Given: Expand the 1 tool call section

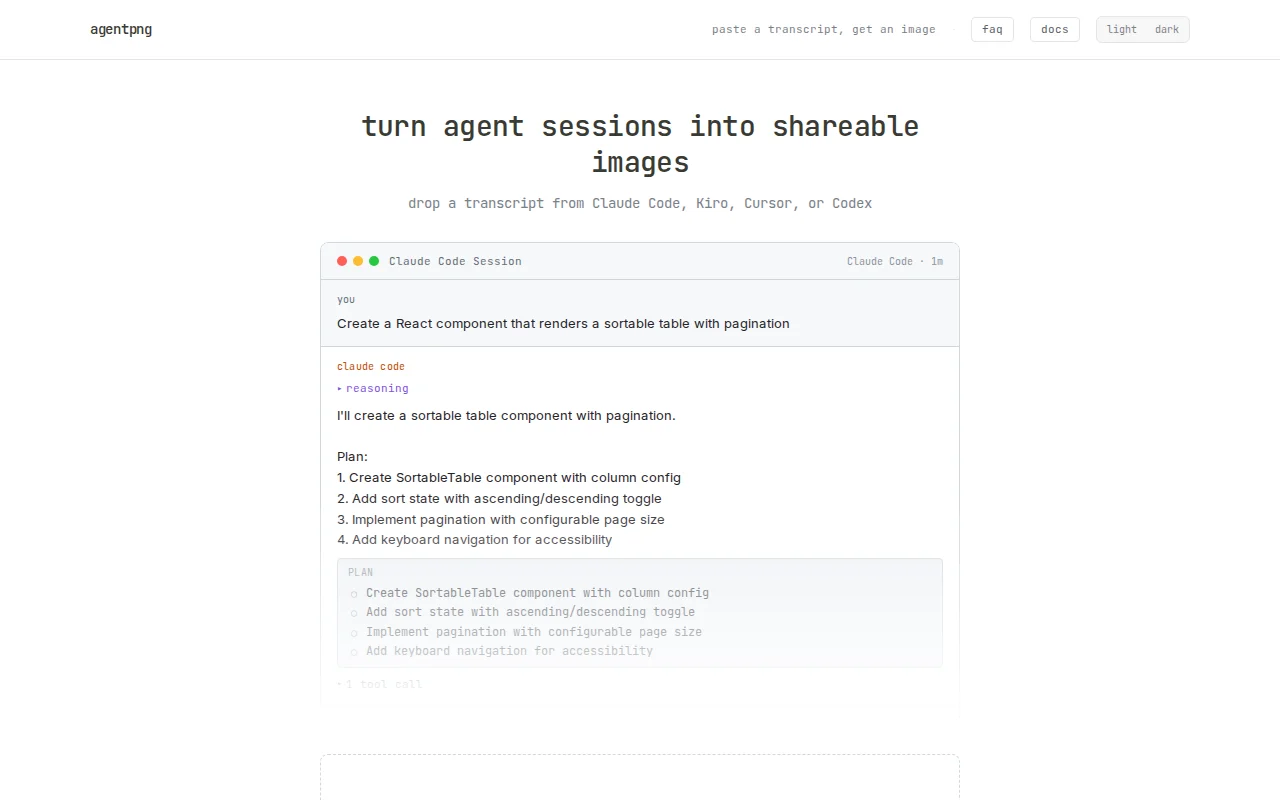Looking at the screenshot, I should tap(380, 685).
